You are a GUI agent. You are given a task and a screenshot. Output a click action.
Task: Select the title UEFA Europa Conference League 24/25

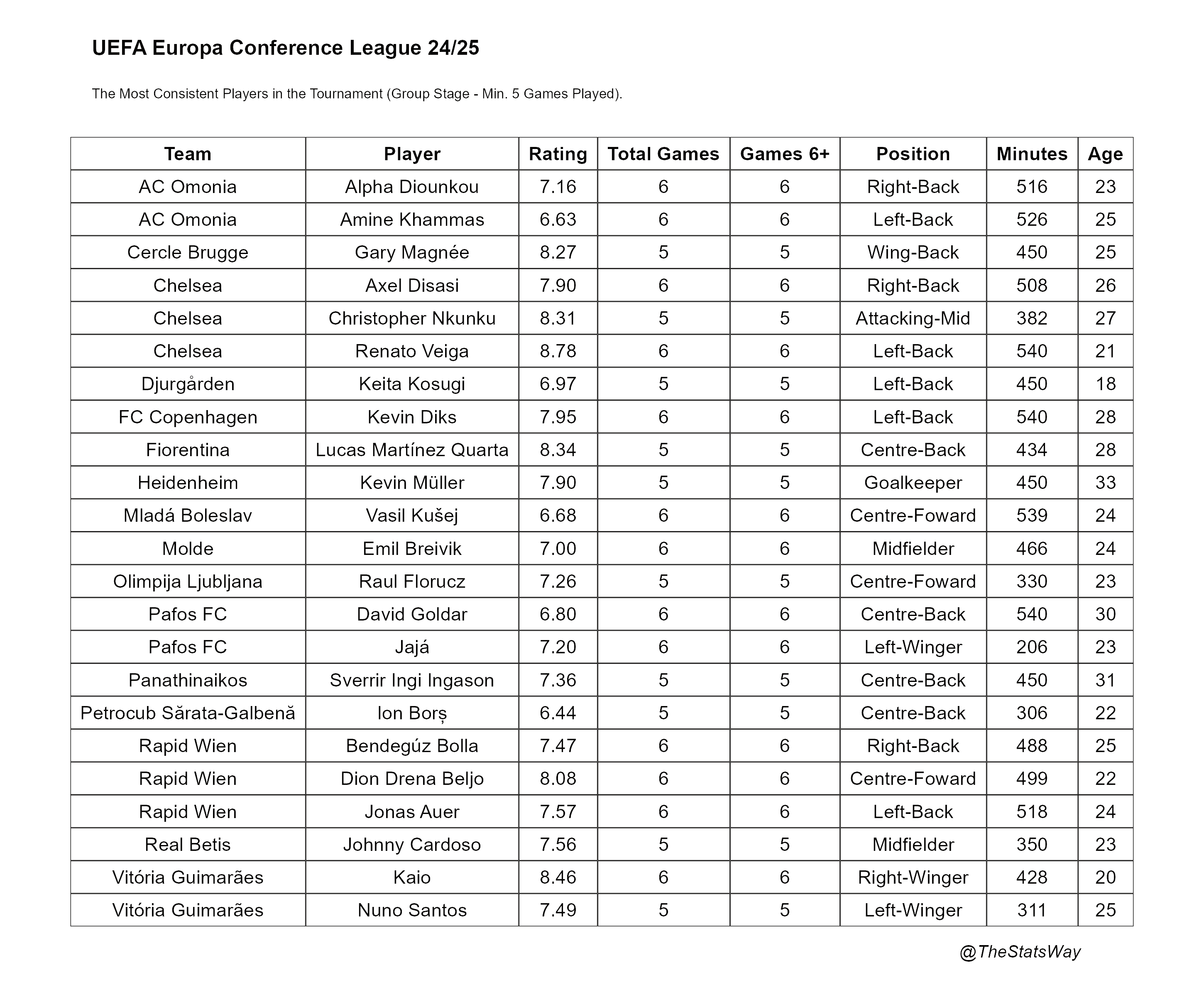[x=286, y=48]
